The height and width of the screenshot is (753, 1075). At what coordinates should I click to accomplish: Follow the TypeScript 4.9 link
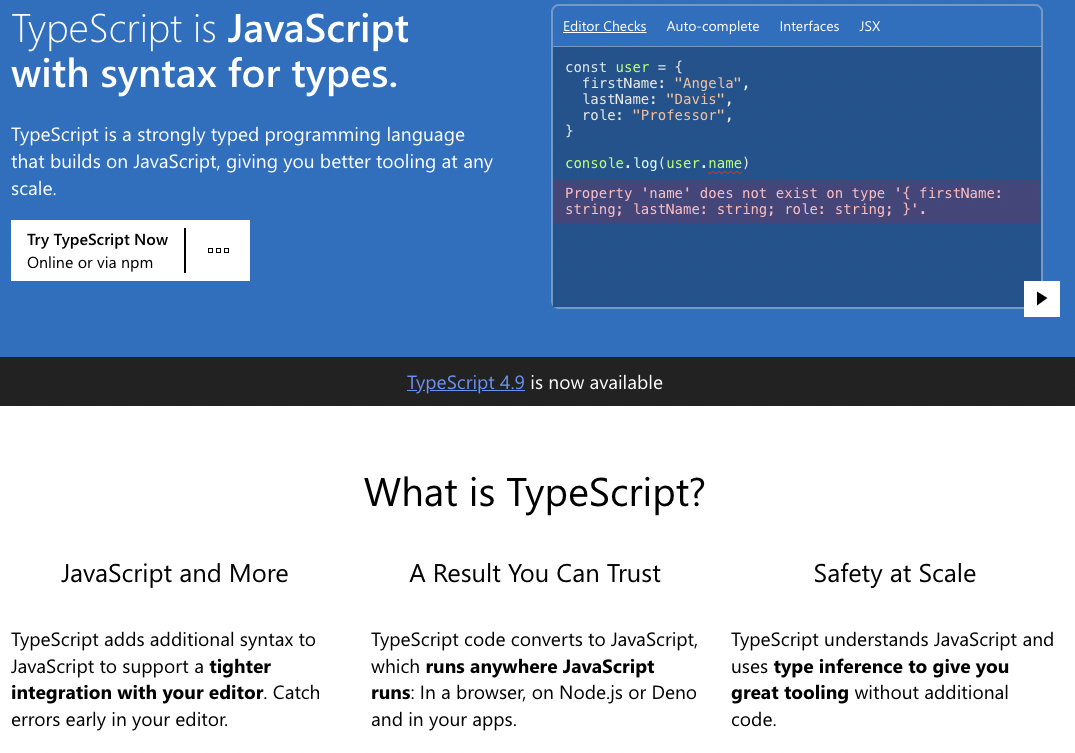[x=466, y=382]
